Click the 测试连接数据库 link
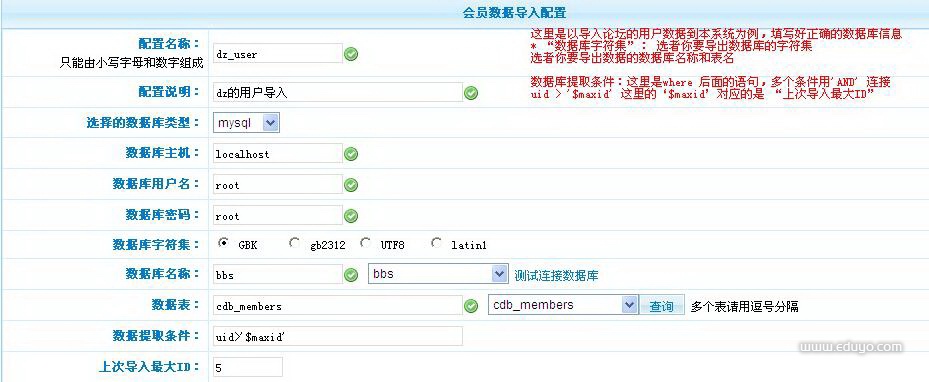 [556, 275]
